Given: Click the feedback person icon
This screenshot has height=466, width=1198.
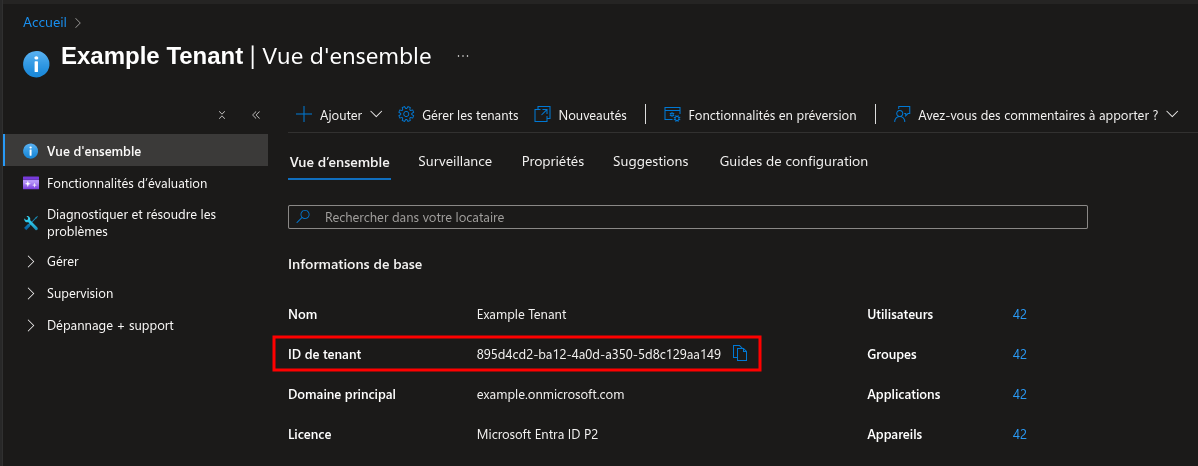Looking at the screenshot, I should [x=902, y=114].
